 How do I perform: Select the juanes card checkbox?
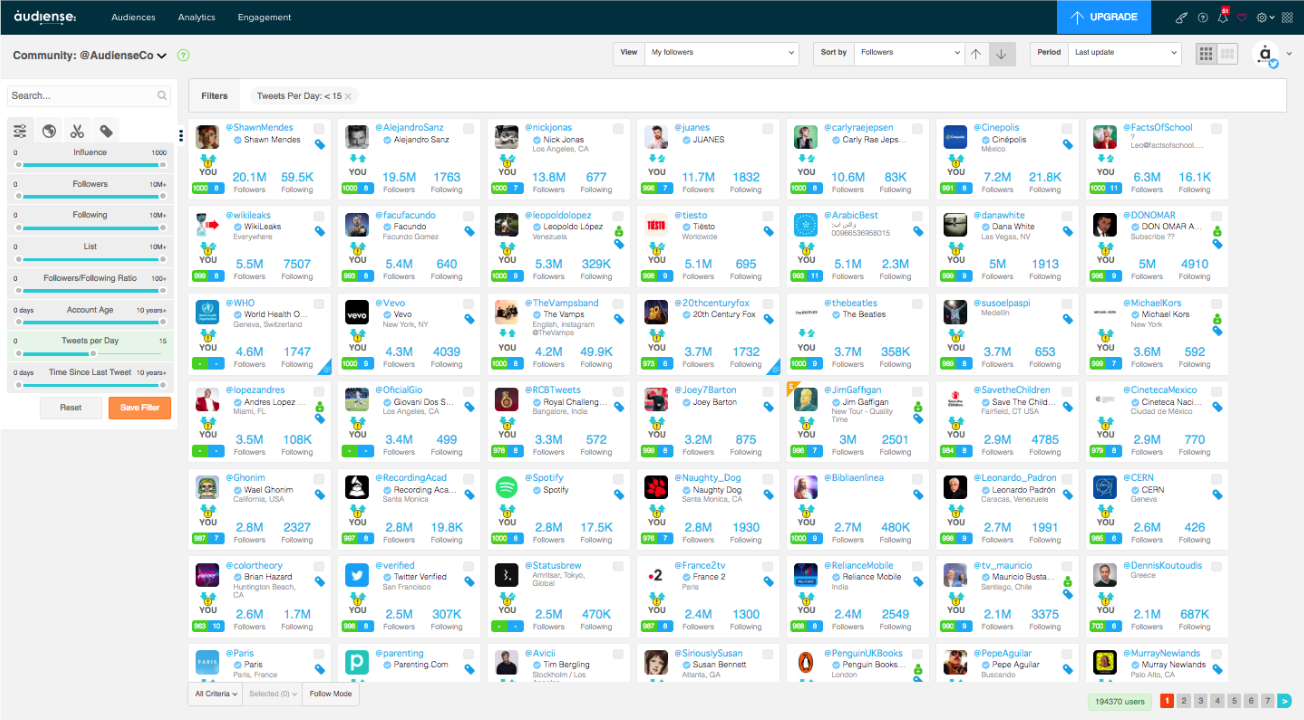pyautogui.click(x=767, y=129)
